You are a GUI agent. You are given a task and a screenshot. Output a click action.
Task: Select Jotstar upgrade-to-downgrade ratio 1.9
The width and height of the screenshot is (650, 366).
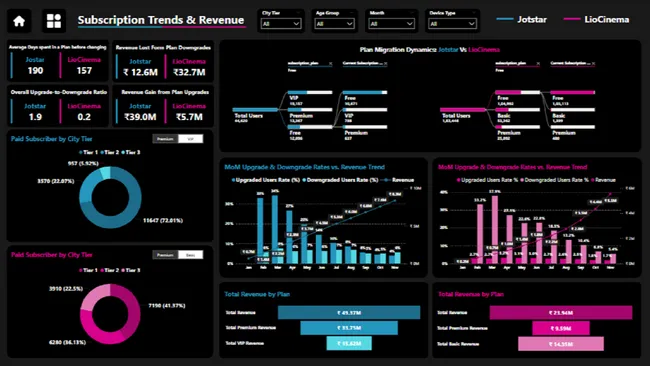click(35, 117)
